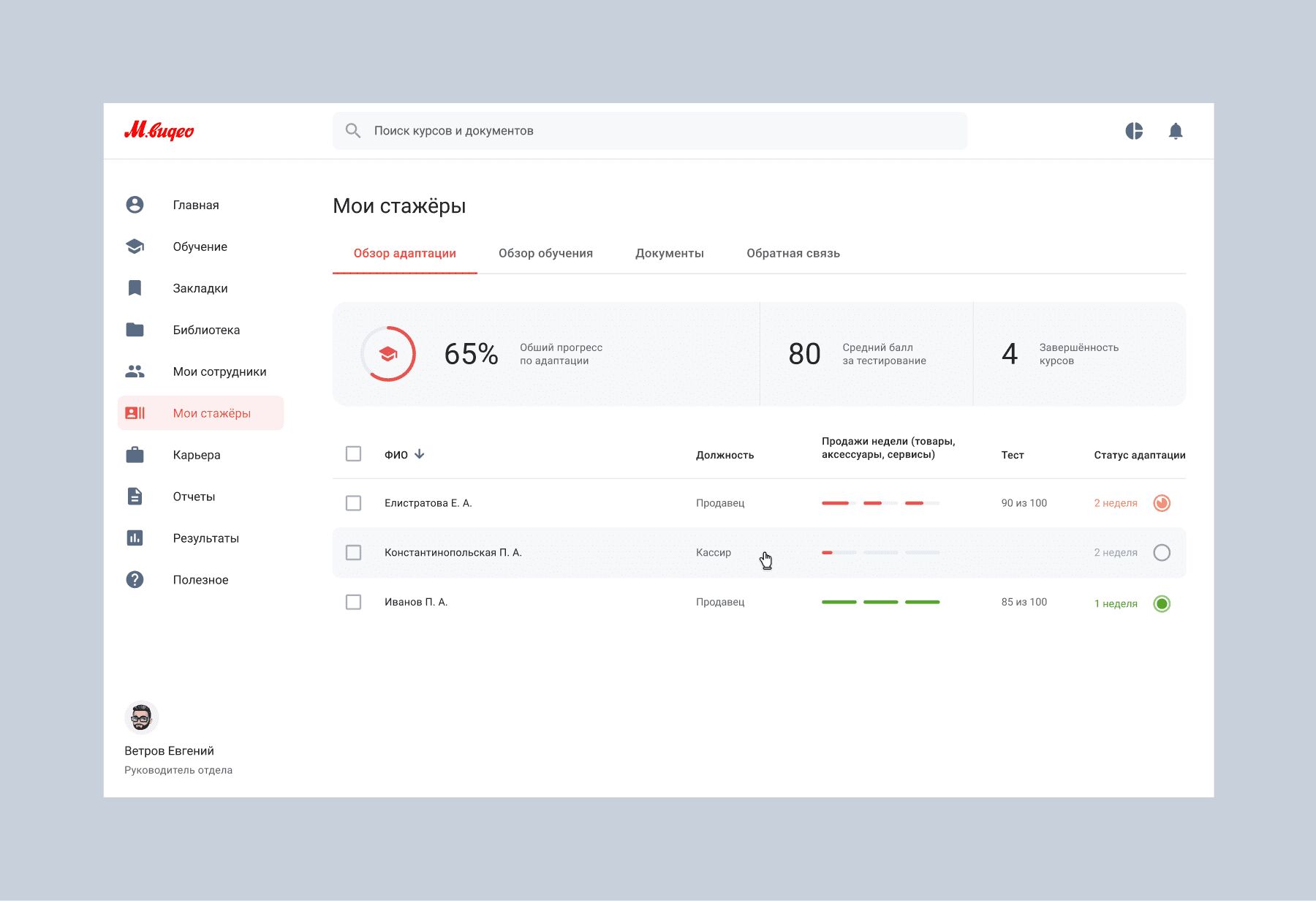Sort by ФИО using the arrow
1316x901 pixels.
pos(420,454)
